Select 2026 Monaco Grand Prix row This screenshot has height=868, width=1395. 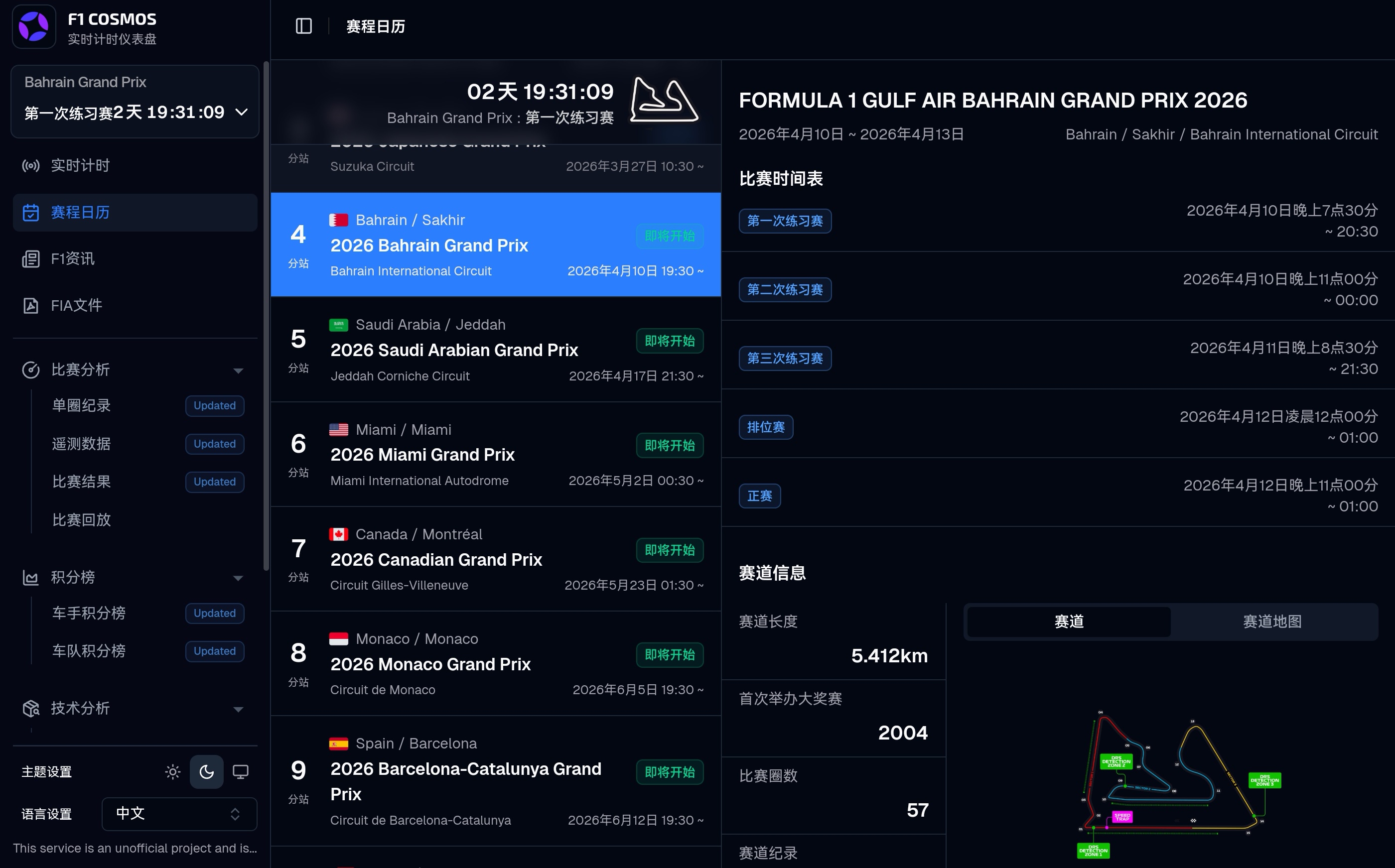click(496, 664)
